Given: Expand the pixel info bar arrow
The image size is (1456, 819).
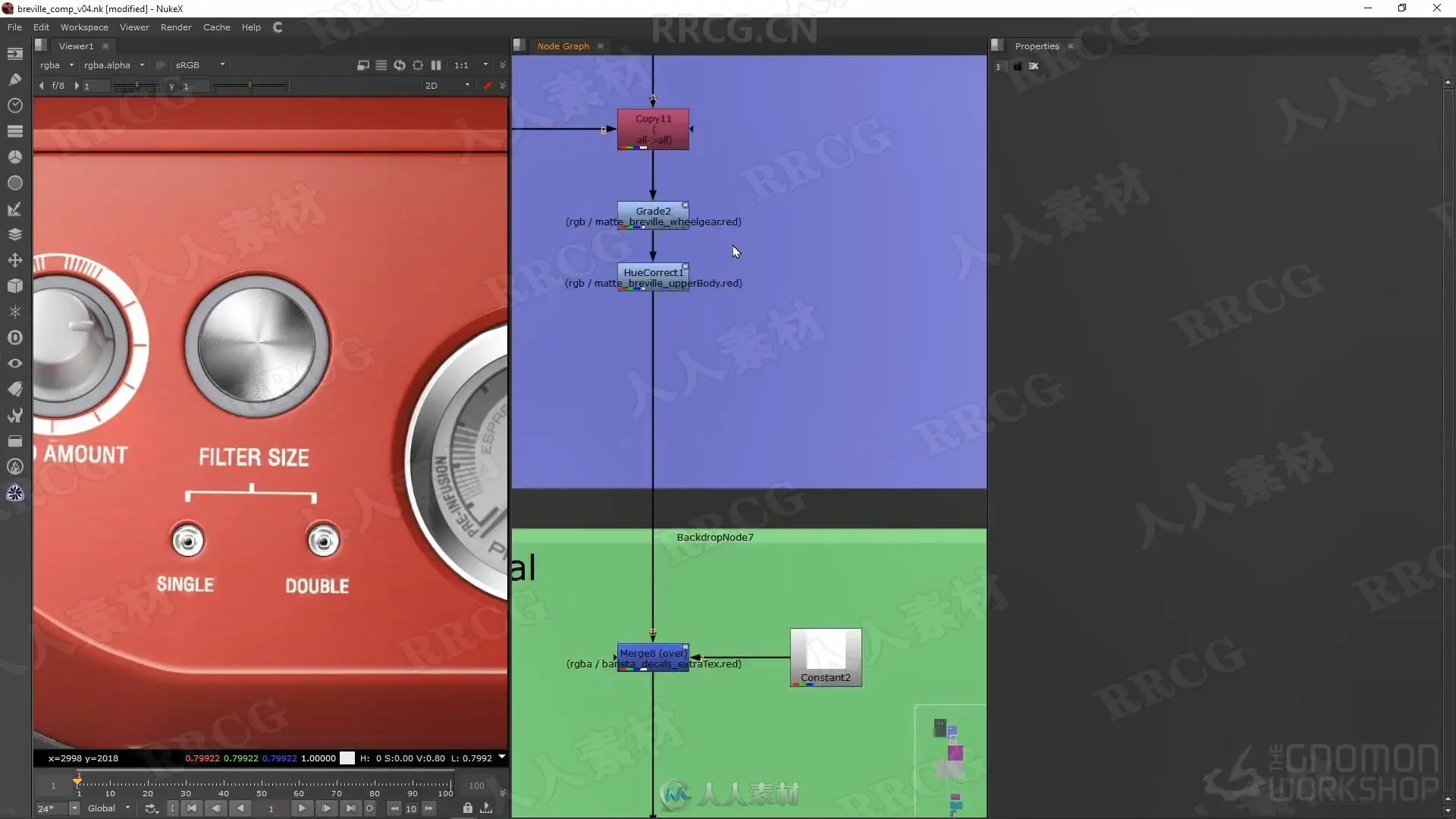Looking at the screenshot, I should 501,758.
